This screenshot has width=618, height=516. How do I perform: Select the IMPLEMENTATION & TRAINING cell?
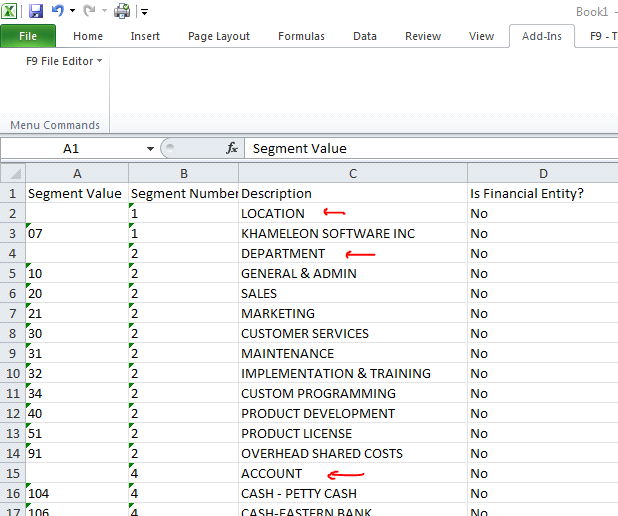353,373
